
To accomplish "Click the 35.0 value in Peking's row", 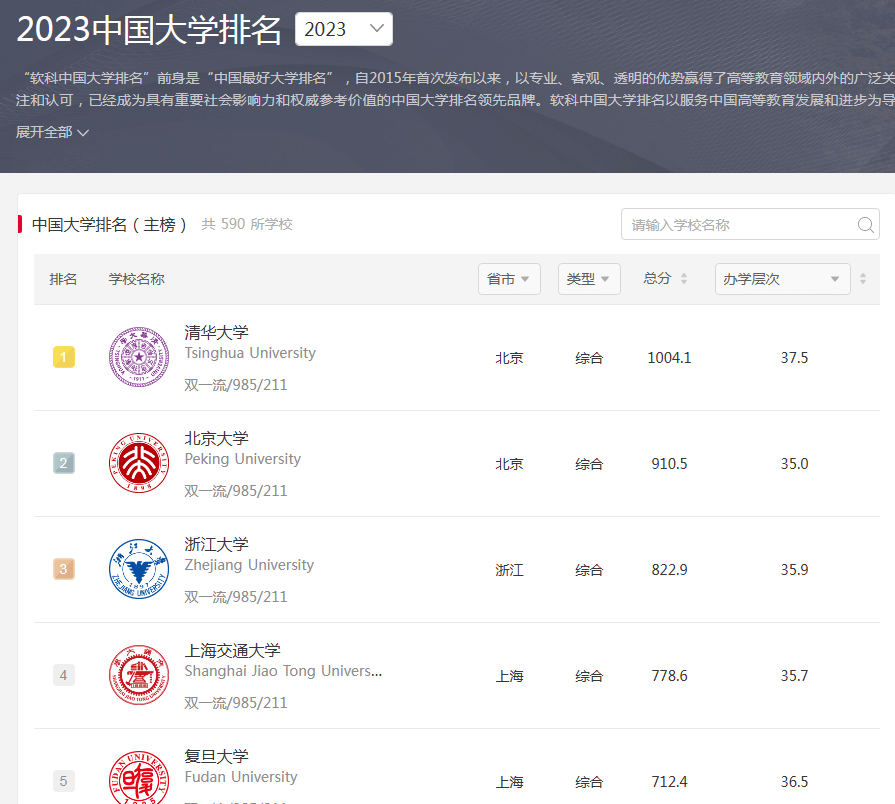I will tap(794, 463).
